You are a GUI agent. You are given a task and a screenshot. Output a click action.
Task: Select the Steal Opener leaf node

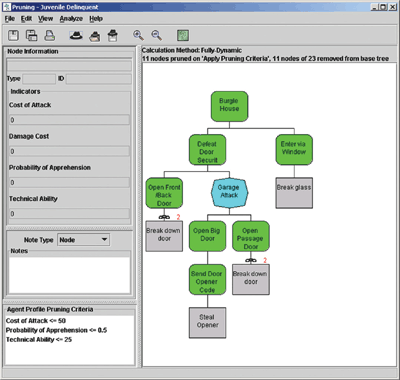[x=207, y=323]
